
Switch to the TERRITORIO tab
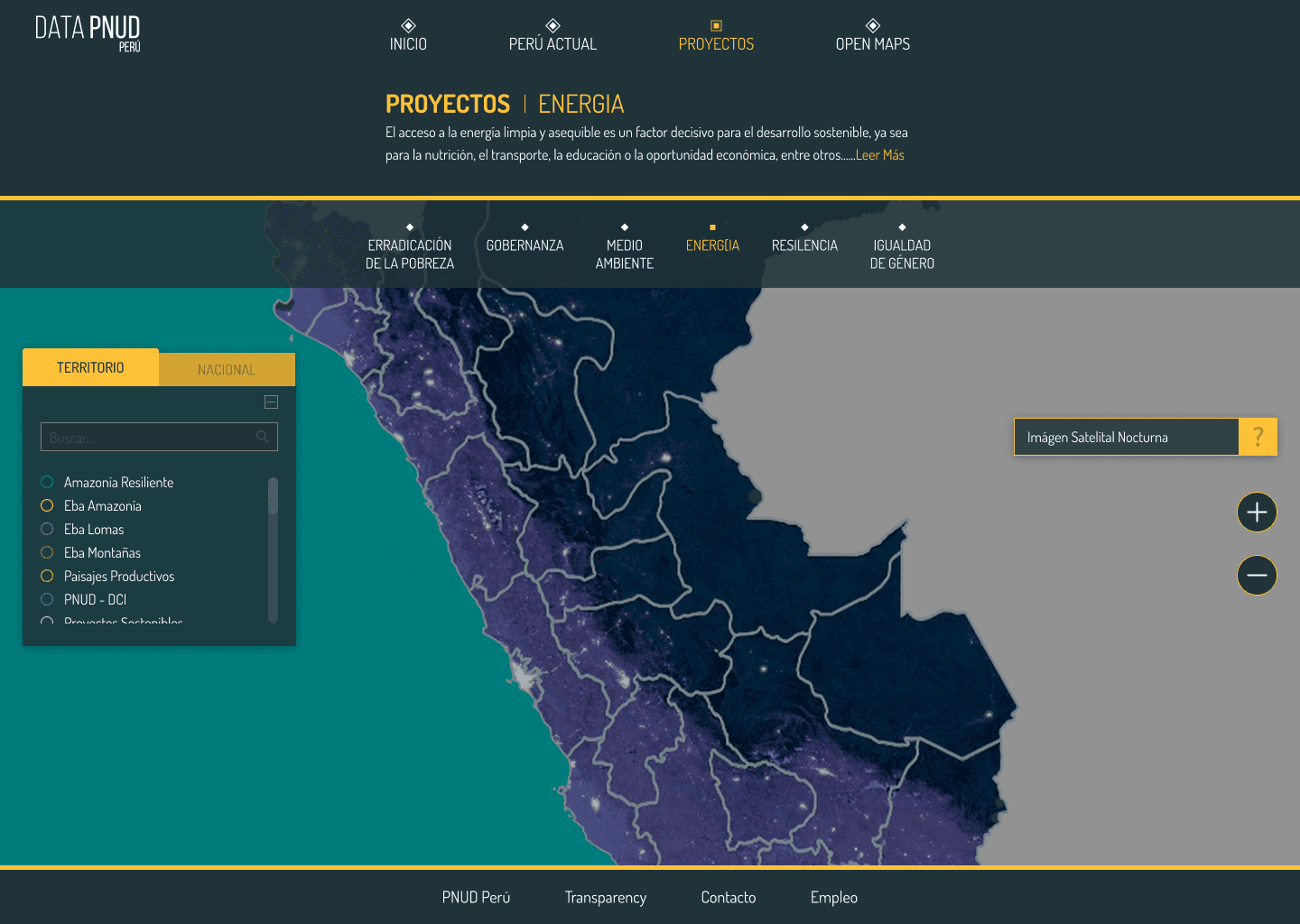tap(90, 367)
